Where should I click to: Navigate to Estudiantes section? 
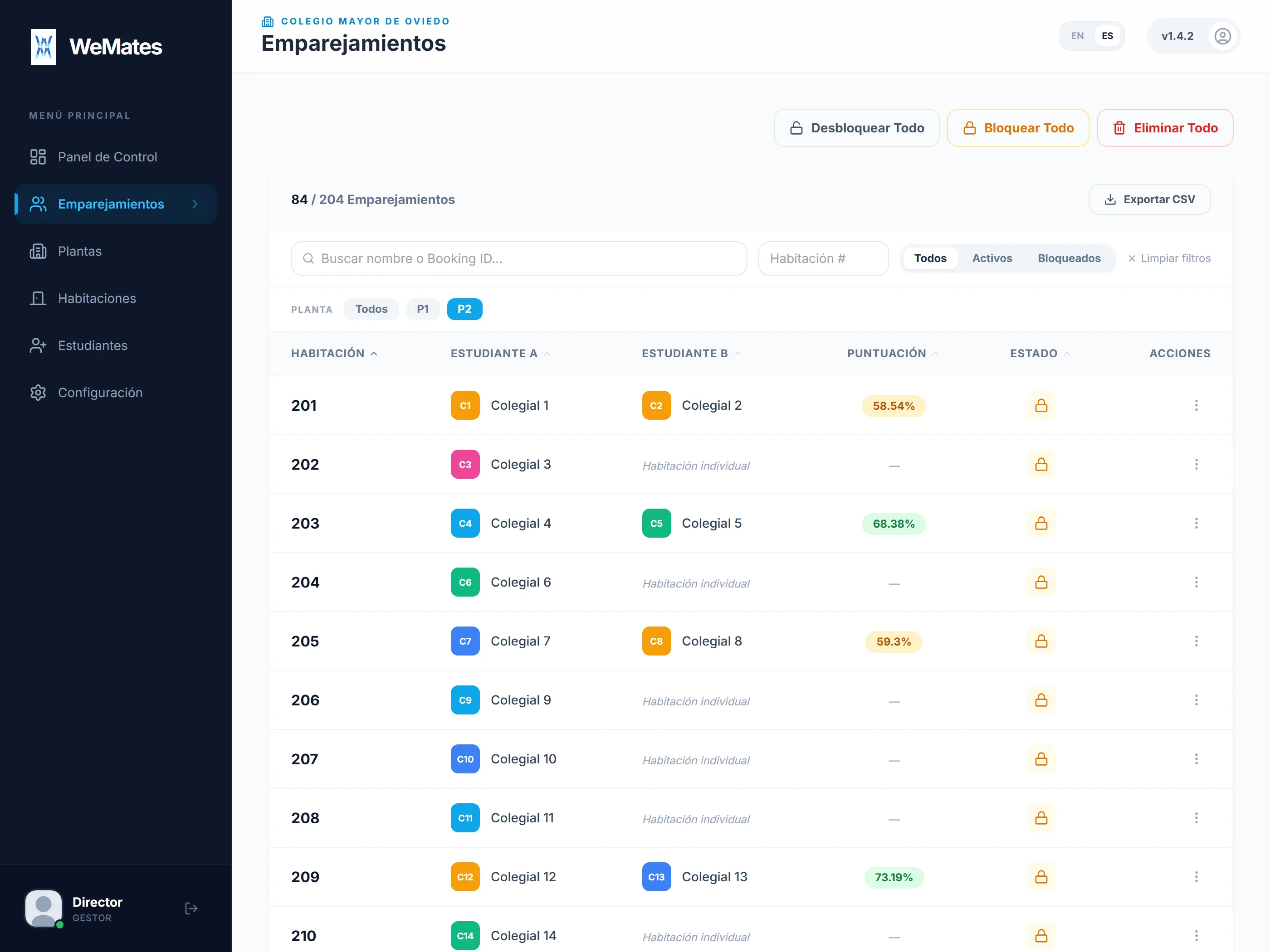115,345
